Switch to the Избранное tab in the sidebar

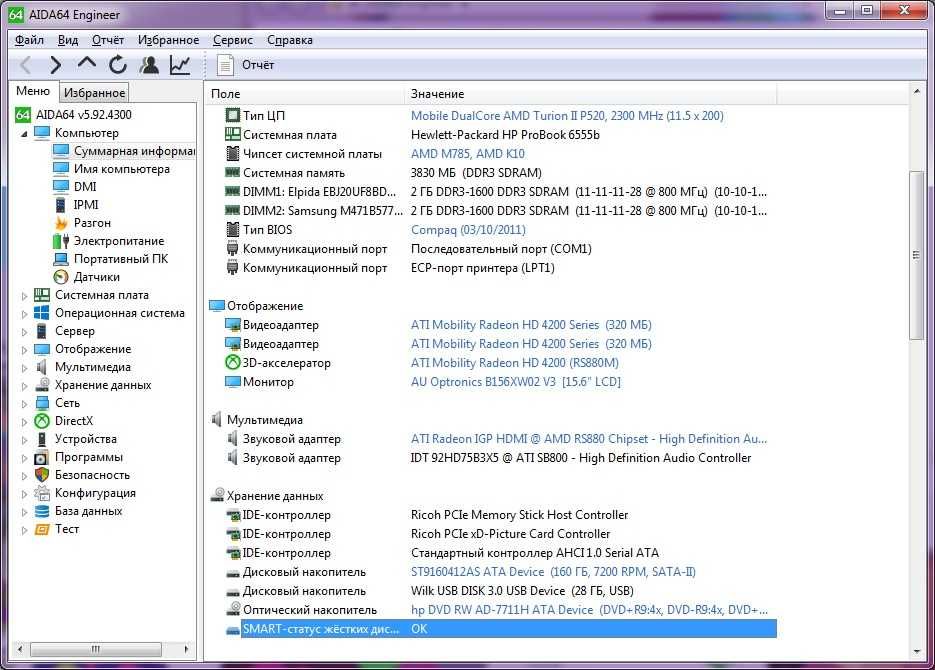[94, 92]
